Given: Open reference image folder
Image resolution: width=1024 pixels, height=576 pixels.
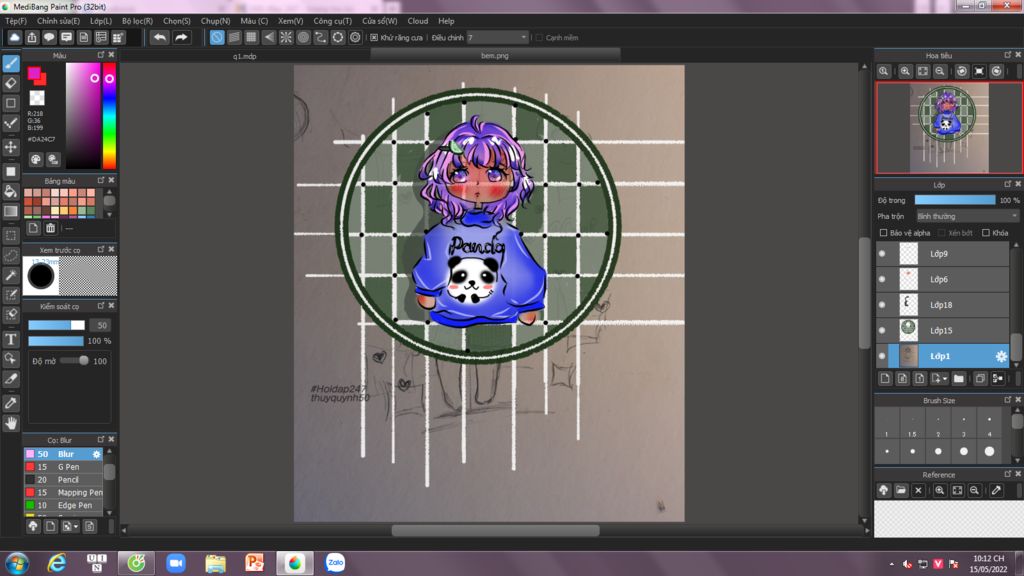Looking at the screenshot, I should pos(901,490).
